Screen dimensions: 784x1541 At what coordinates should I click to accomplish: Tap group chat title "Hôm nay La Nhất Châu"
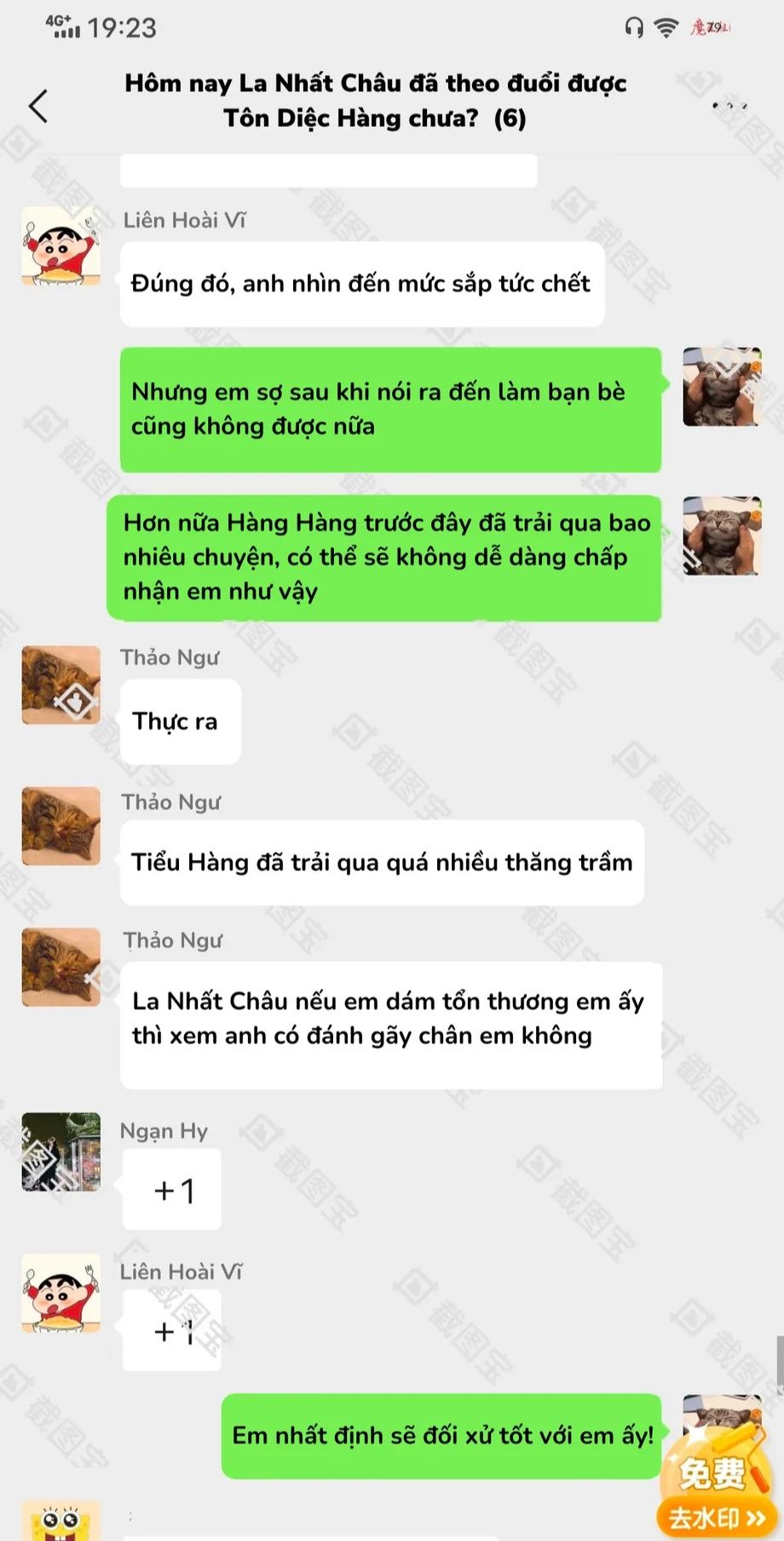(375, 101)
